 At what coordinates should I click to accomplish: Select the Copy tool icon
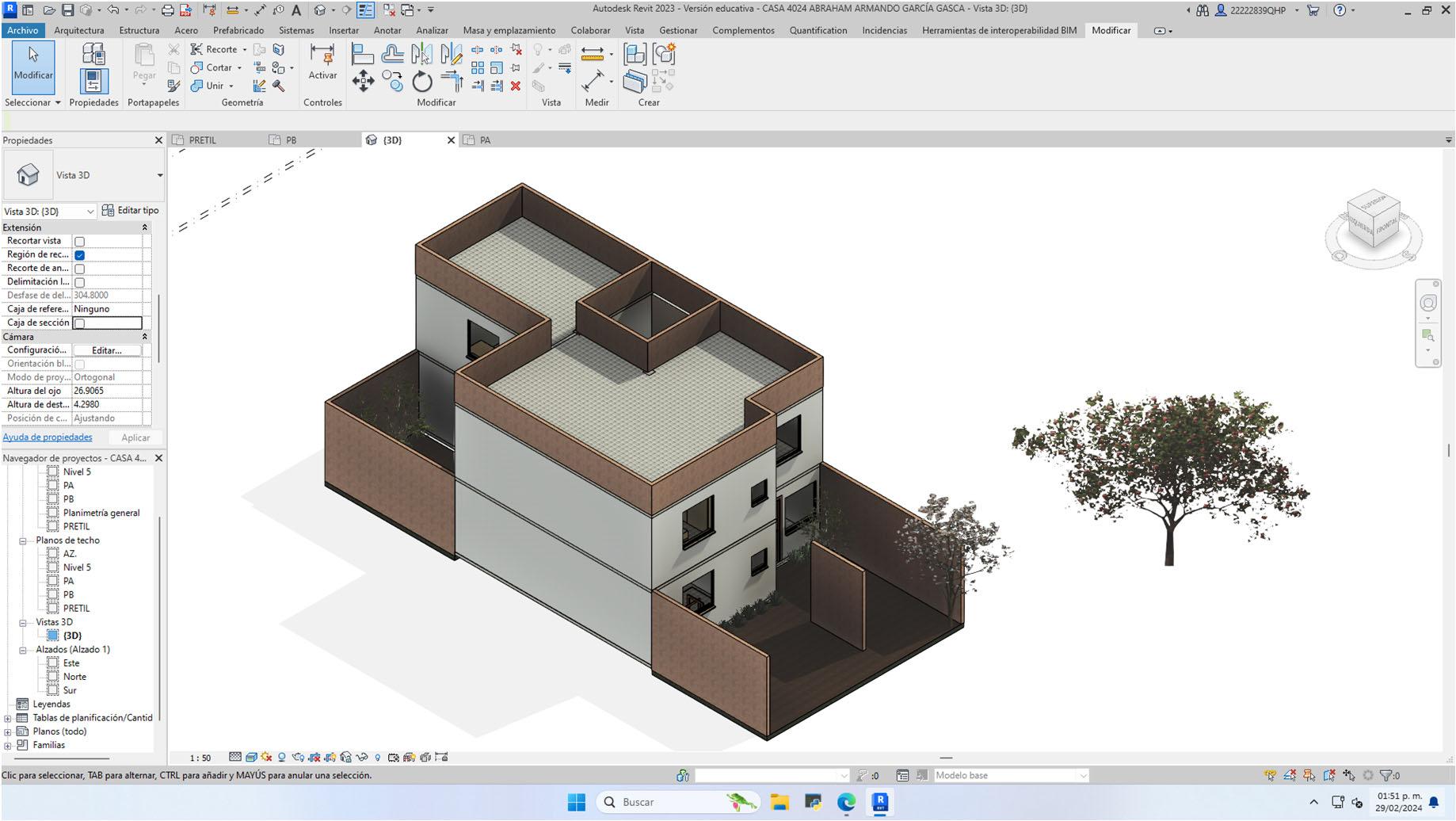(392, 82)
